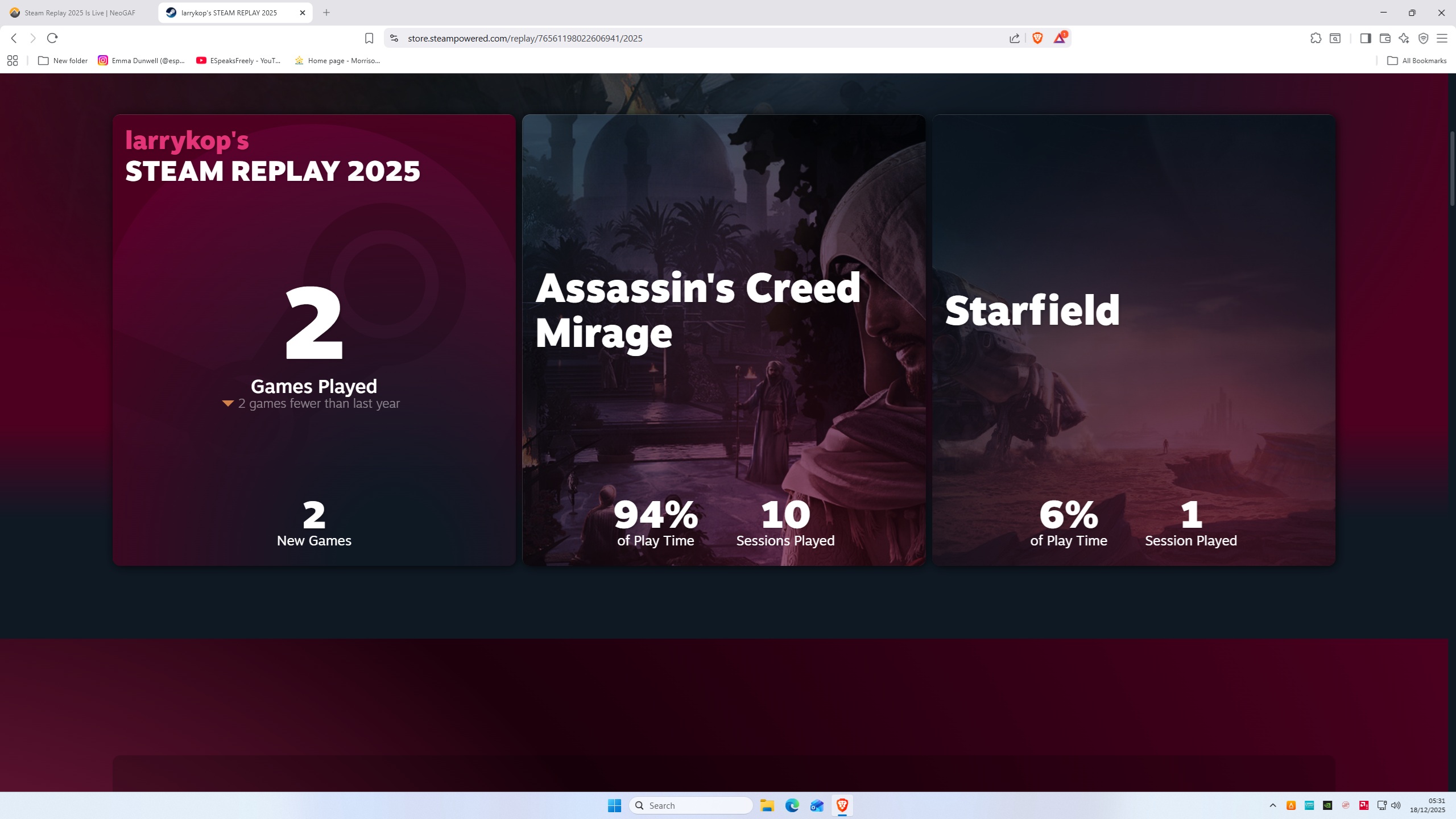Open the New folder bookmark
The width and height of the screenshot is (1456, 819).
point(63,60)
